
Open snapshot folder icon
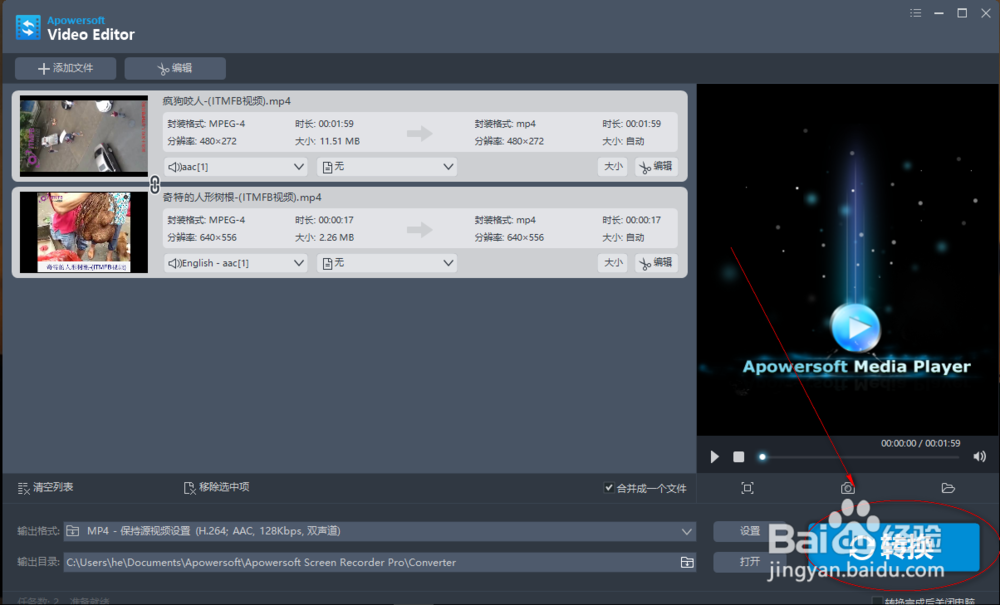(948, 488)
